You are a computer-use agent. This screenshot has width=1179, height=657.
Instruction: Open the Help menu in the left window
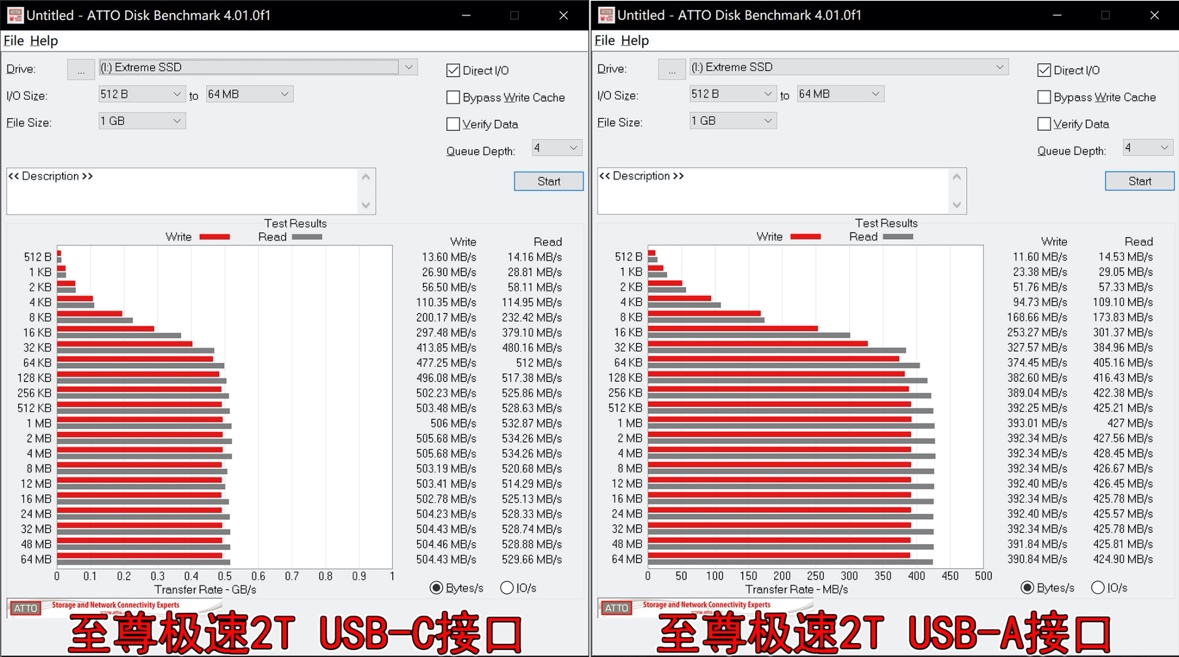pos(44,41)
